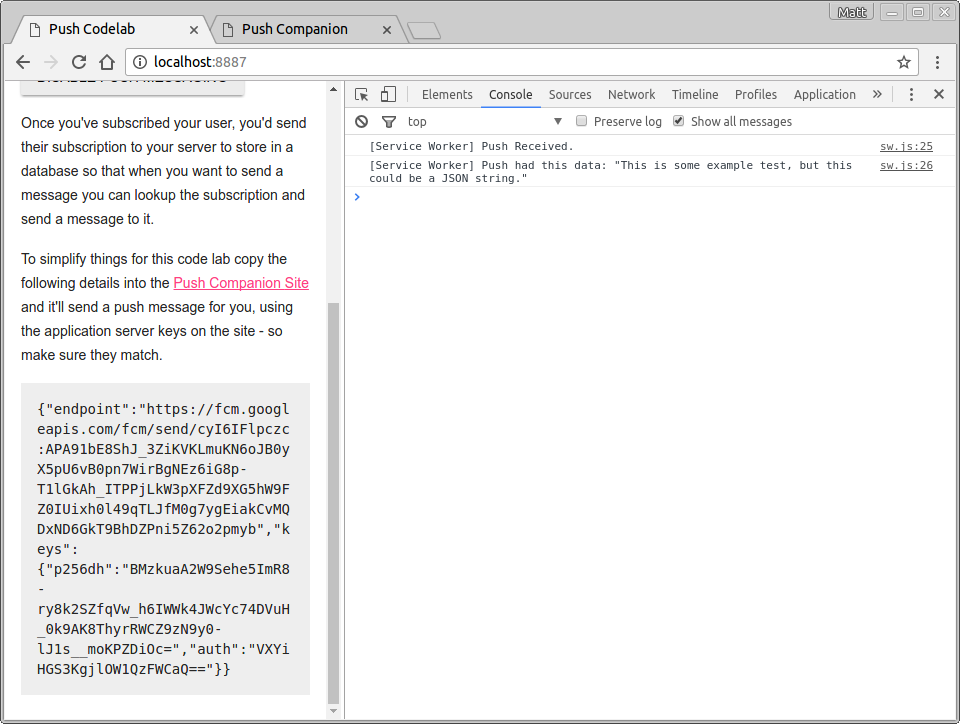Close the DevTools panel
Screen dimensions: 960x724
pyautogui.click(x=938, y=95)
